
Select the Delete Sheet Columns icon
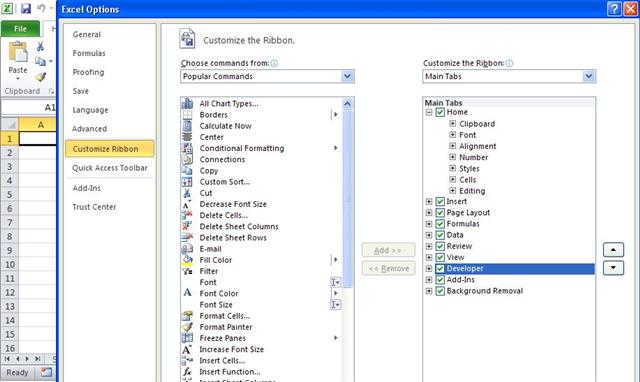pyautogui.click(x=187, y=226)
